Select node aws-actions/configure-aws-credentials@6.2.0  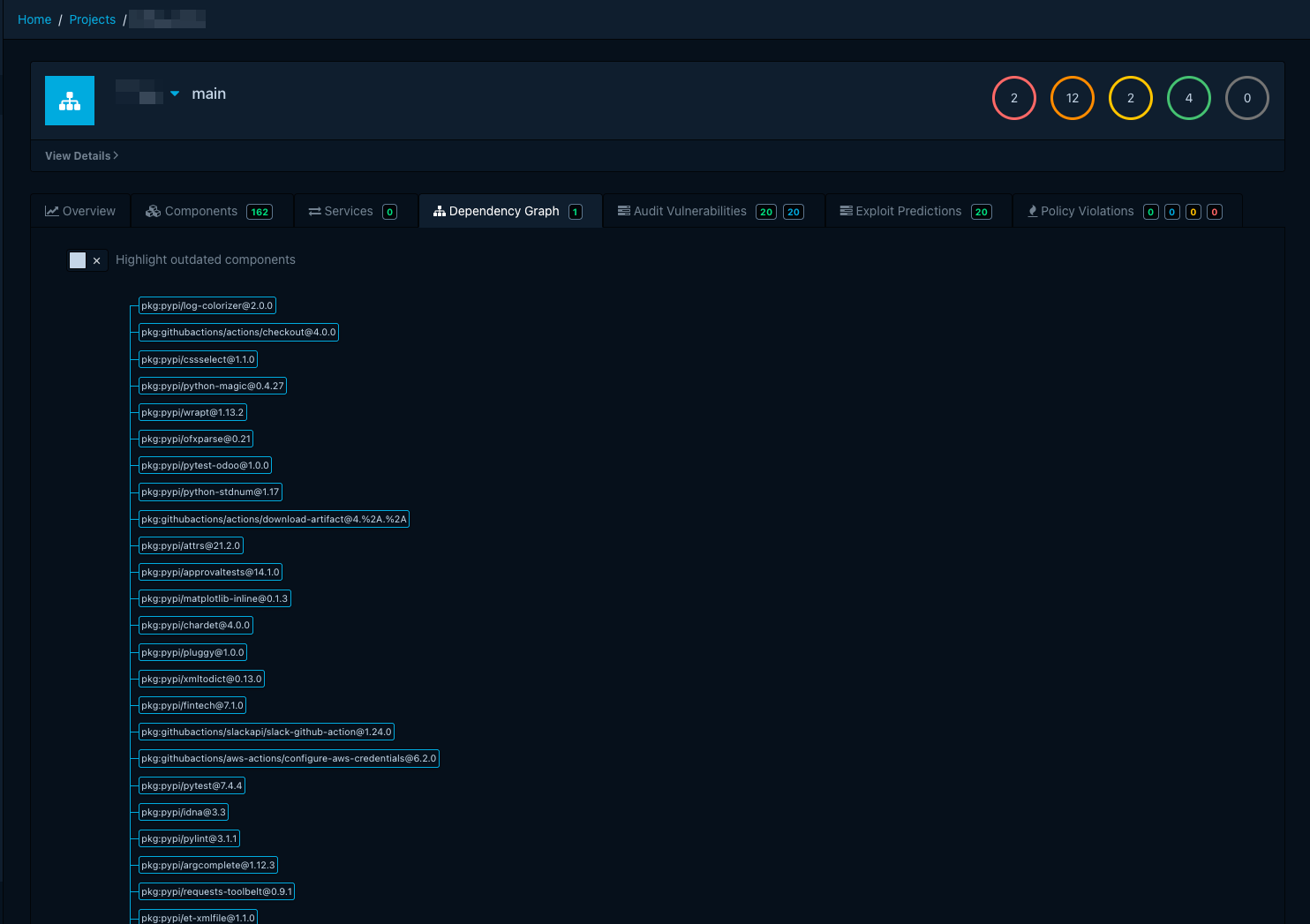pyautogui.click(x=289, y=758)
